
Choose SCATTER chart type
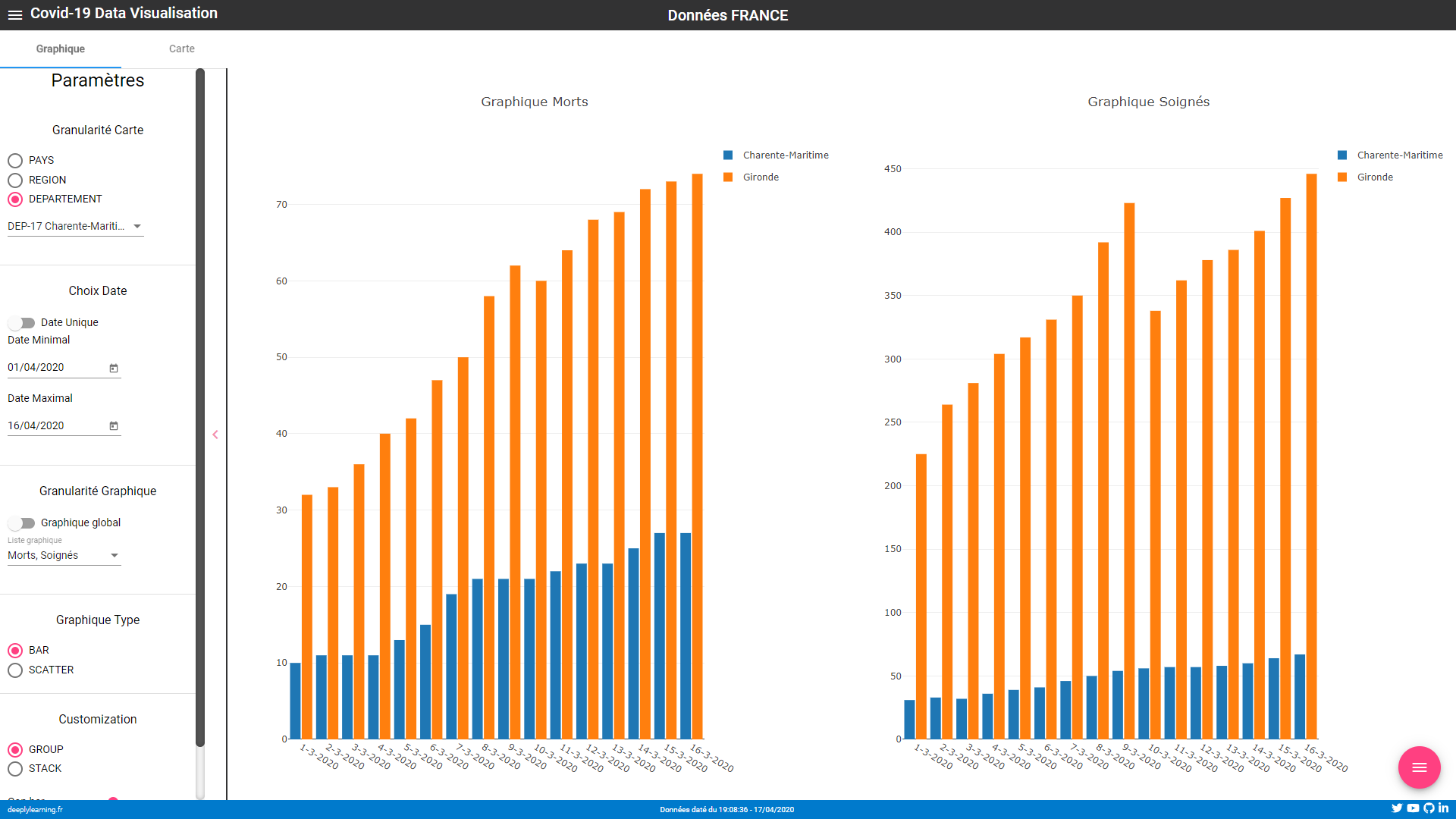[x=15, y=670]
